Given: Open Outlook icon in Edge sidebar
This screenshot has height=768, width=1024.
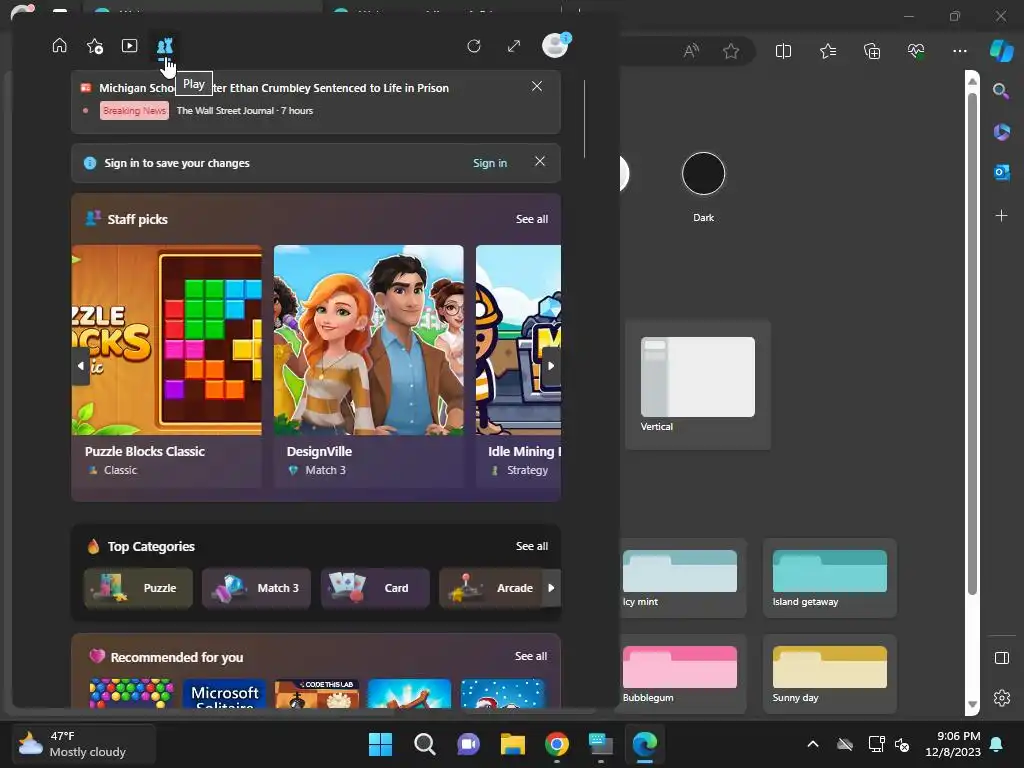Looking at the screenshot, I should coord(1001,172).
